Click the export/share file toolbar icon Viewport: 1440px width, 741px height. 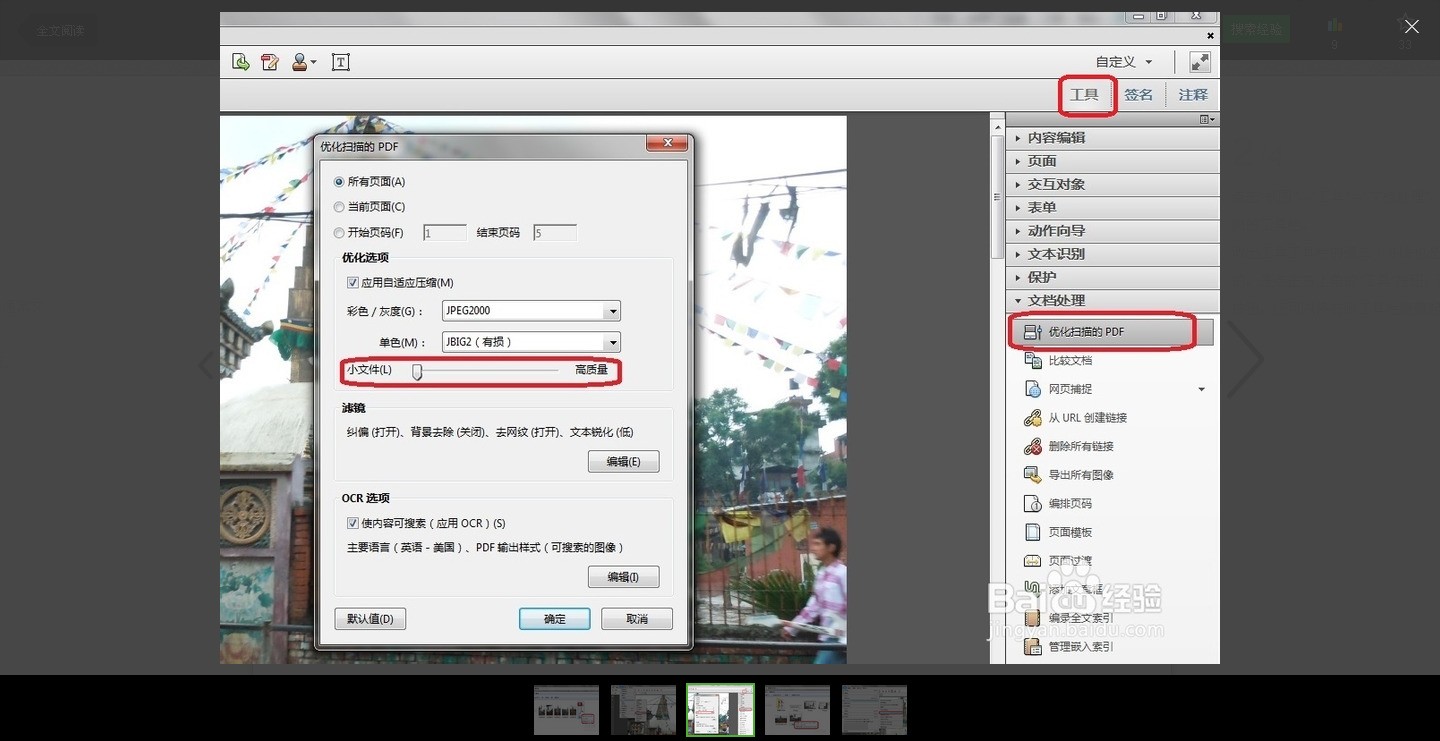pyautogui.click(x=241, y=62)
